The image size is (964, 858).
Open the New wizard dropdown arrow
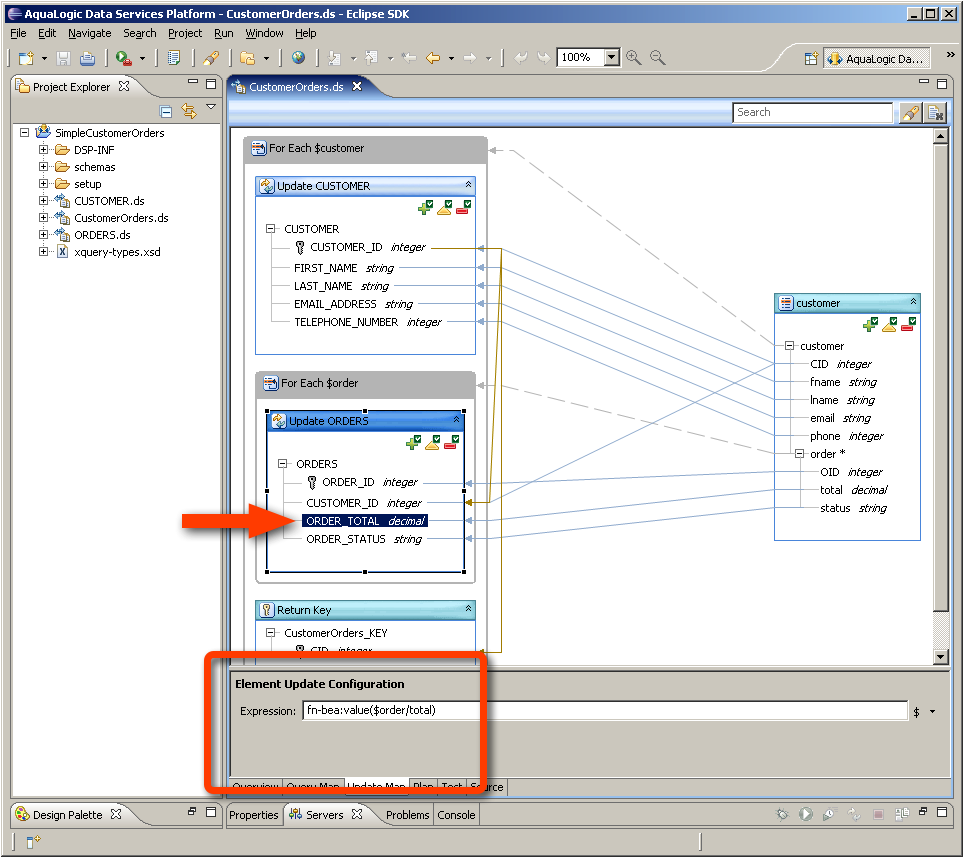44,59
